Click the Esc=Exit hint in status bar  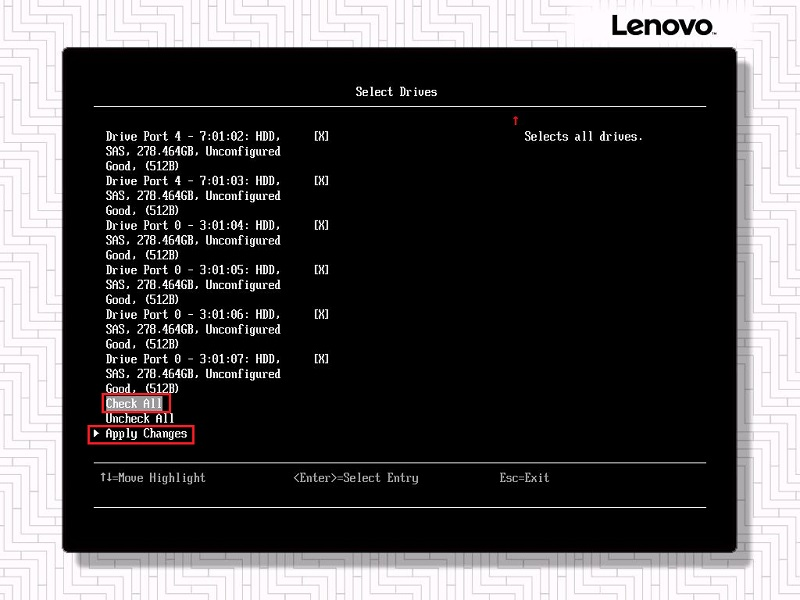pos(524,478)
